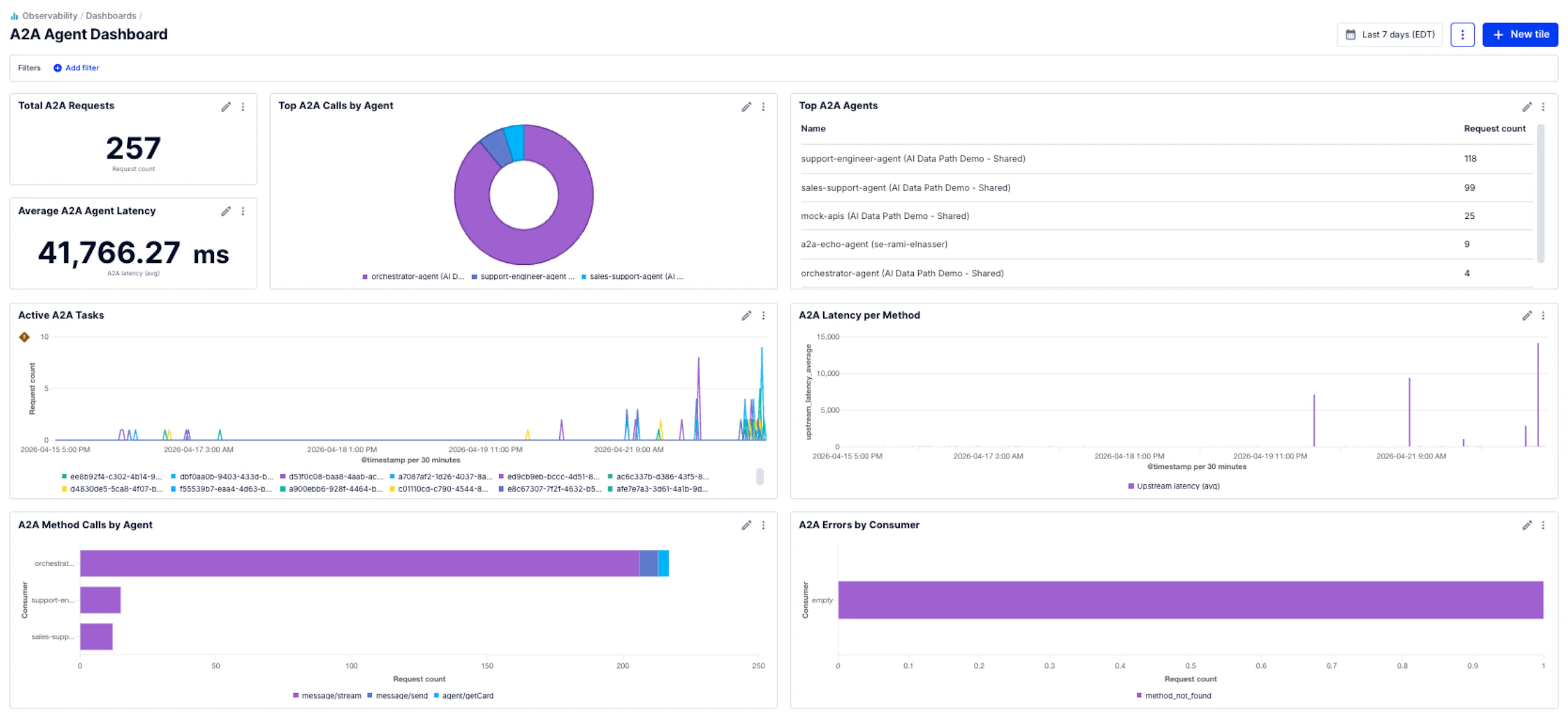Screen dimensions: 1568x722
Task: Click the New tile button
Action: click(x=1519, y=35)
